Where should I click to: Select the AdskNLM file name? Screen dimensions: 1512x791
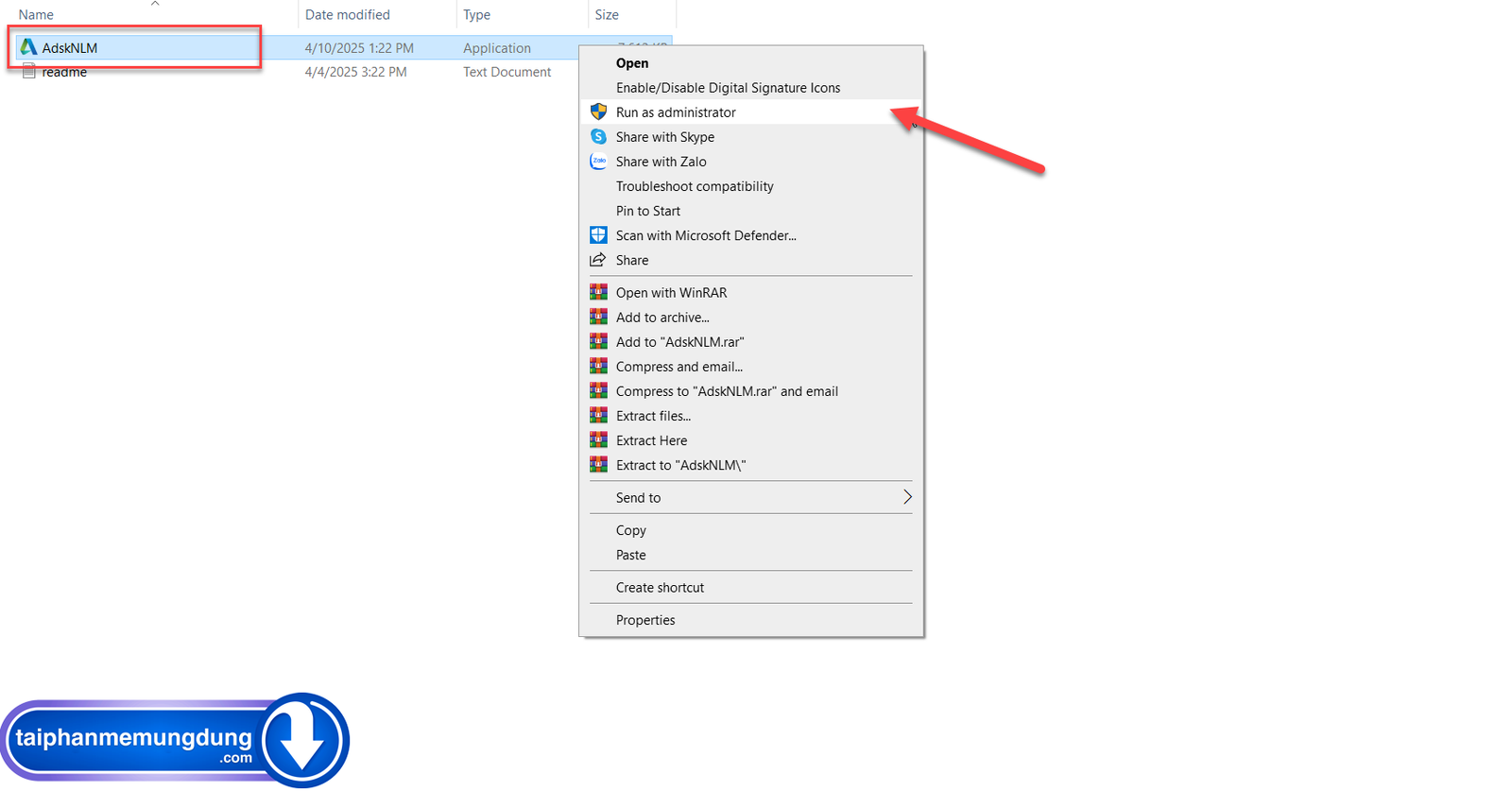[x=70, y=48]
